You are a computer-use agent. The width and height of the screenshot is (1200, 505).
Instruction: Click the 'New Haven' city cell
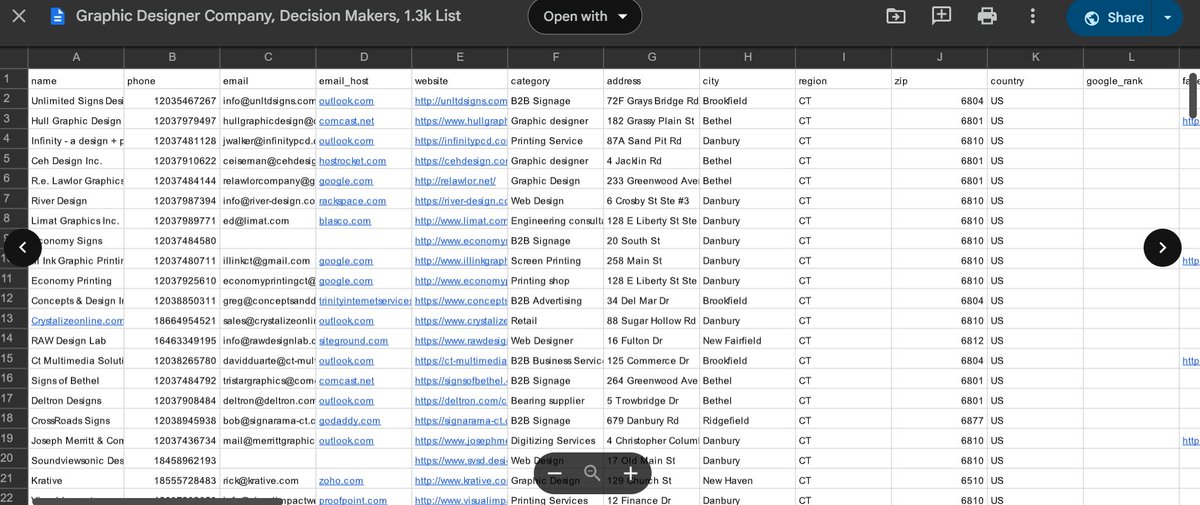(747, 481)
